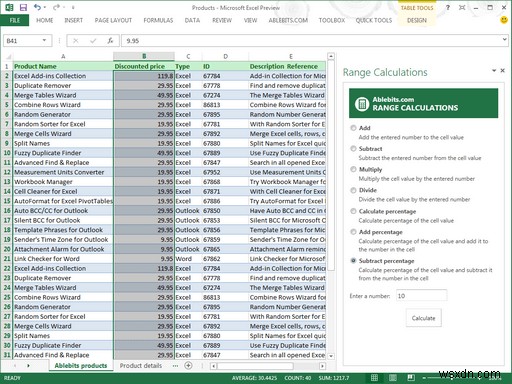Open the Help question mark icon
The image size is (512, 384).
pyautogui.click(x=448, y=7)
